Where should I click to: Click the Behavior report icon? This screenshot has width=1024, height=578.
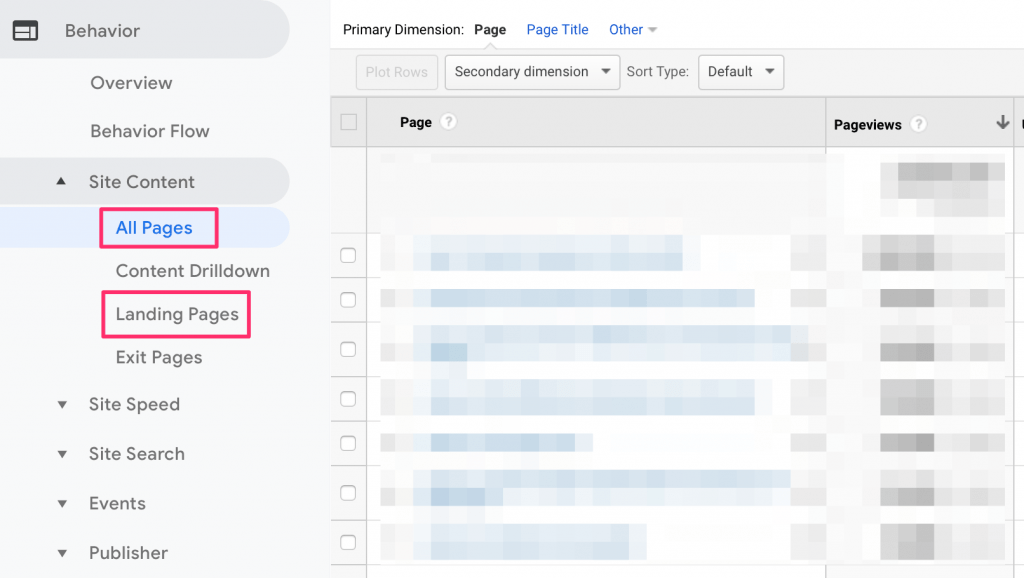pyautogui.click(x=26, y=31)
